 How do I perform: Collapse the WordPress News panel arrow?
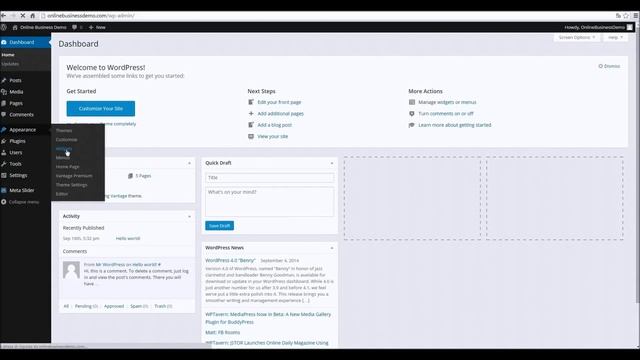pyautogui.click(x=332, y=248)
